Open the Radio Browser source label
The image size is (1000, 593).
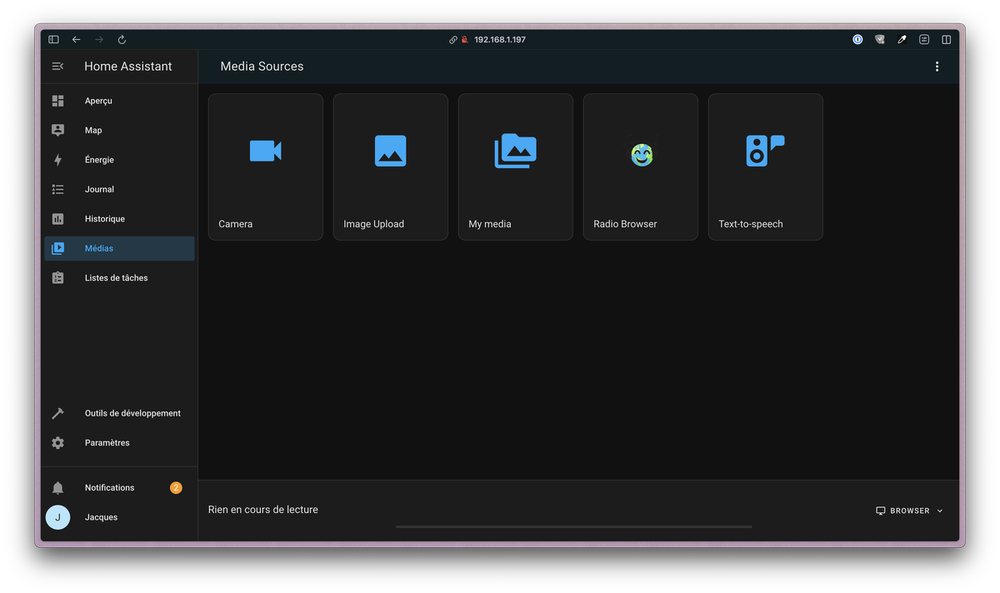point(625,224)
